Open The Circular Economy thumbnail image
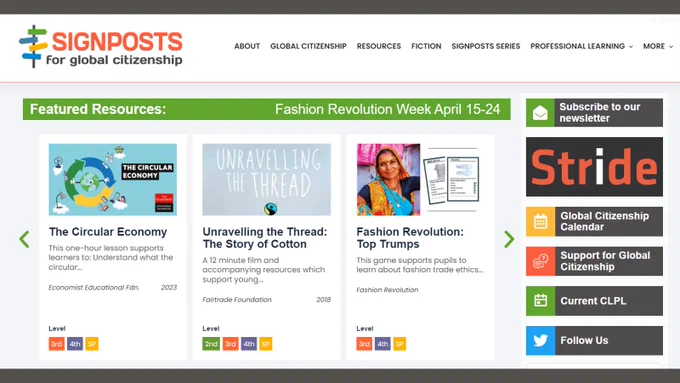This screenshot has height=383, width=680. point(113,180)
